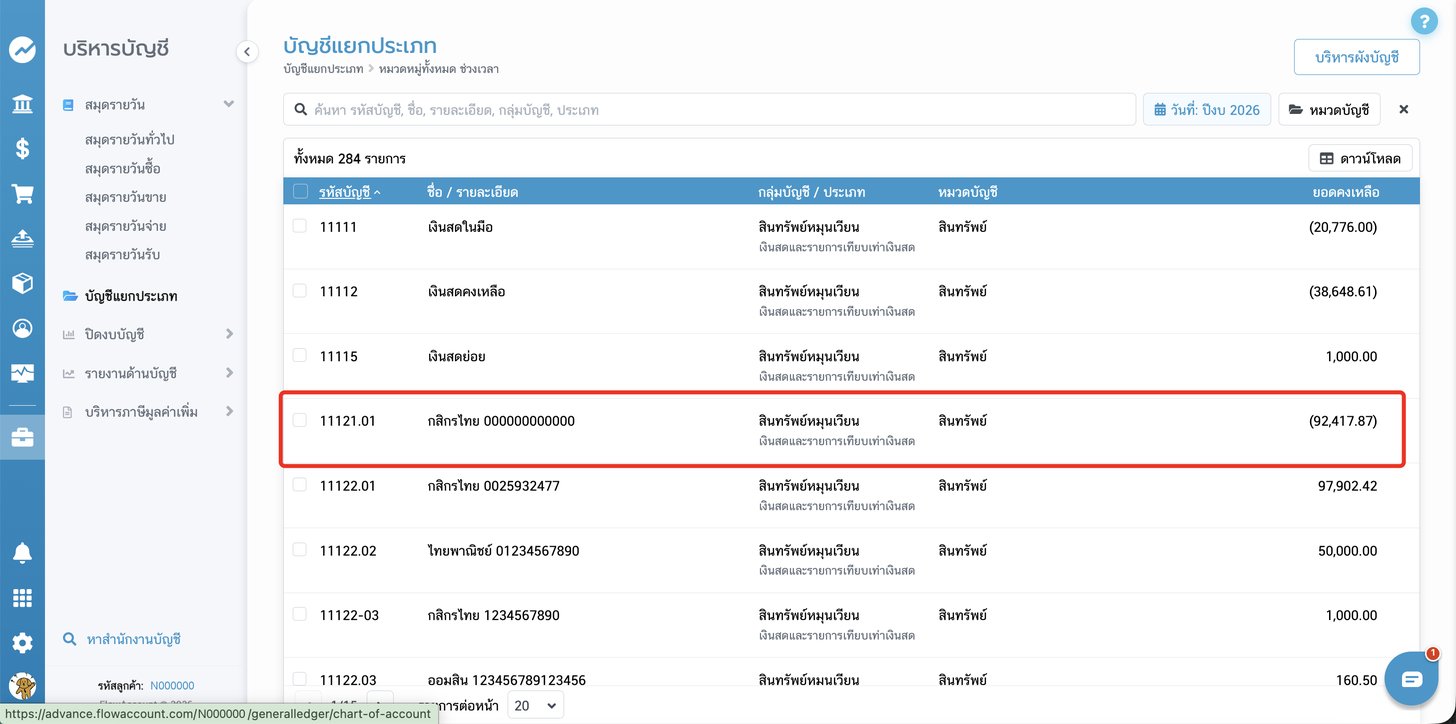Open the shopping cart sidebar icon
Viewport: 1456px width, 724px height.
pyautogui.click(x=22, y=194)
